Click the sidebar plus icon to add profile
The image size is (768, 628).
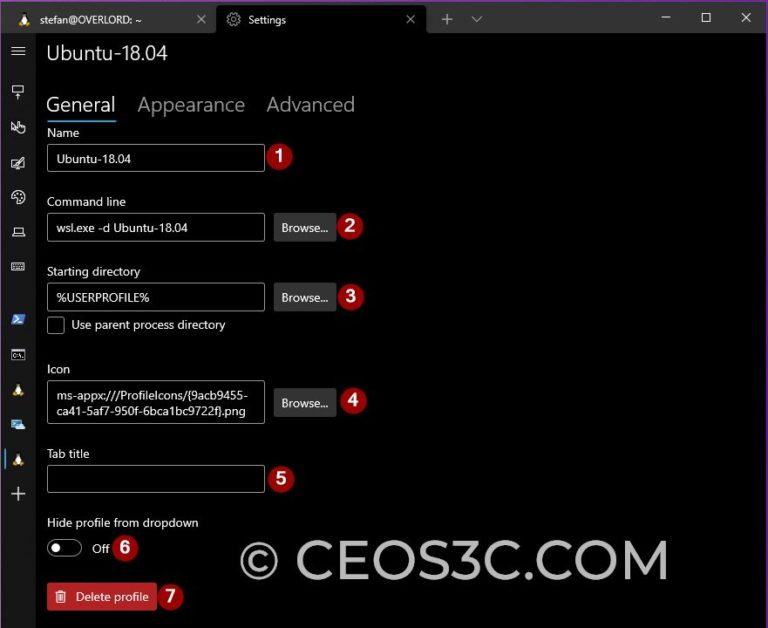click(18, 494)
